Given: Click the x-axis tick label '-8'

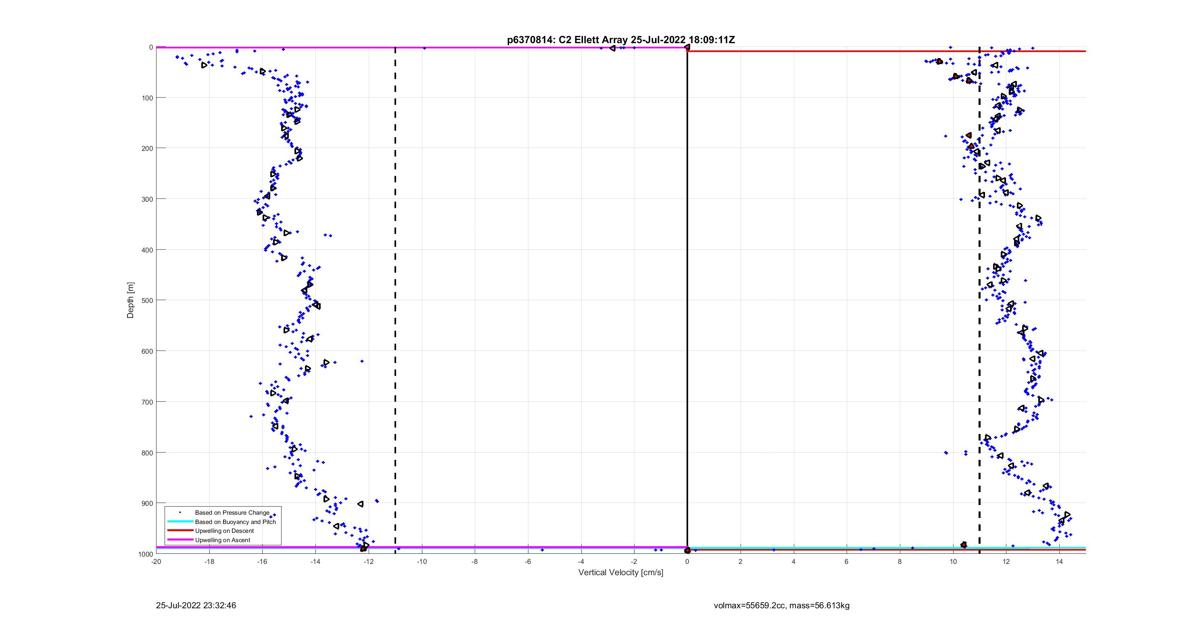Looking at the screenshot, I should pos(475,561).
